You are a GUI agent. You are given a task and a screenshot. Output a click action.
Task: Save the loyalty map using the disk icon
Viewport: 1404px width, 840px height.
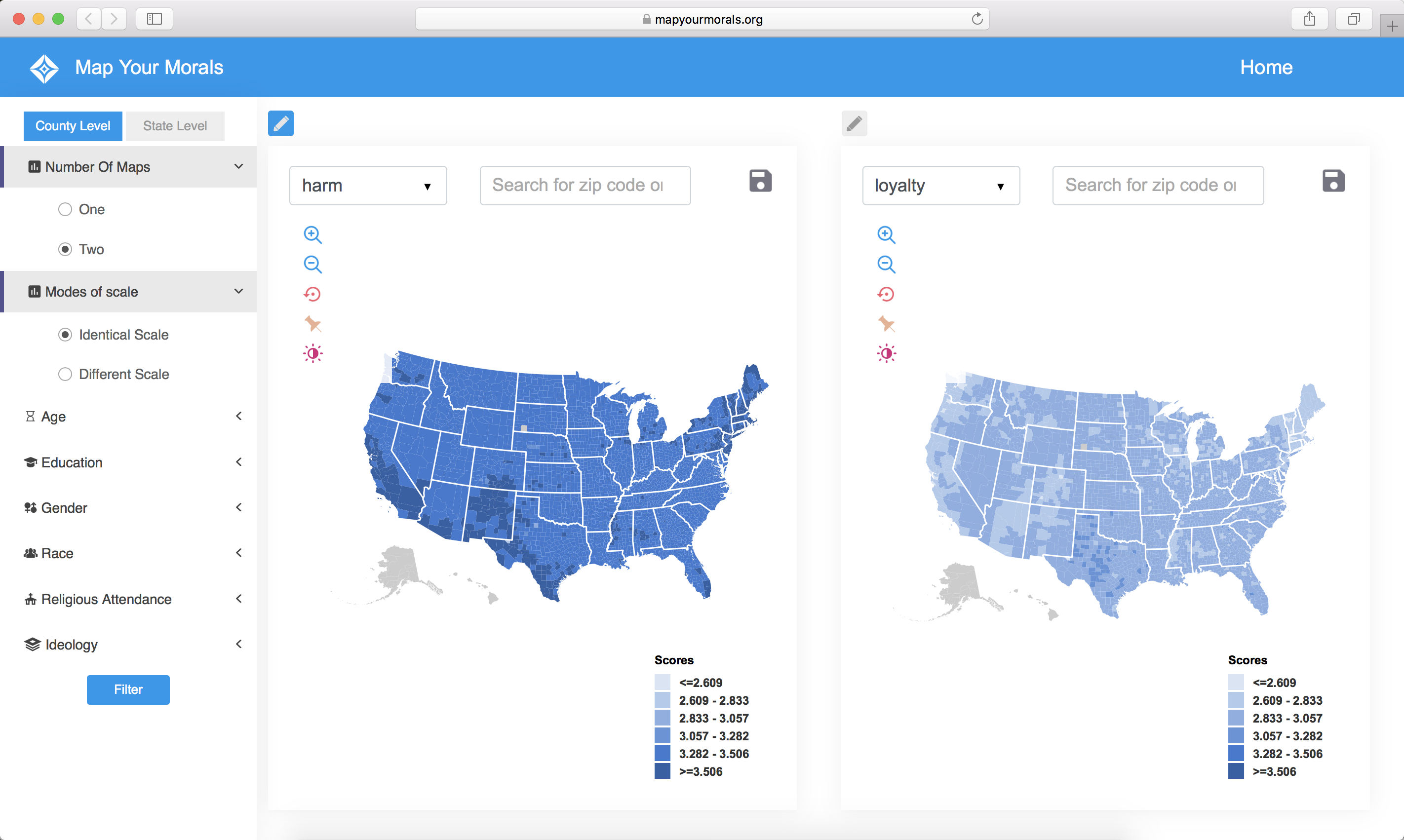click(1335, 181)
